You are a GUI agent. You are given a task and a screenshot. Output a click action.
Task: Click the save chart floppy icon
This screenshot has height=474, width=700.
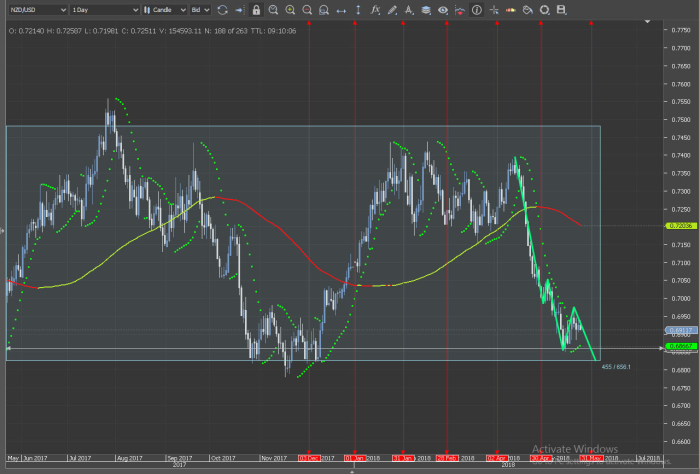tap(562, 10)
